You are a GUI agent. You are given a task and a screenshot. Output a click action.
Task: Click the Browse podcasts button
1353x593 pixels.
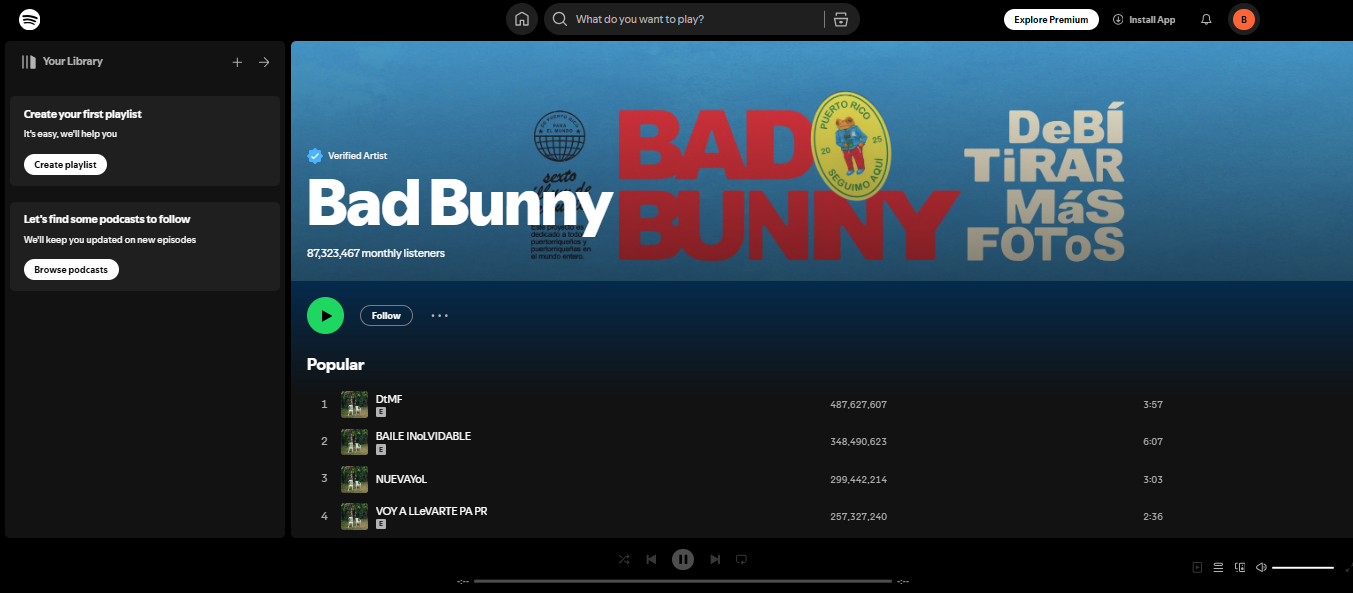pyautogui.click(x=71, y=270)
